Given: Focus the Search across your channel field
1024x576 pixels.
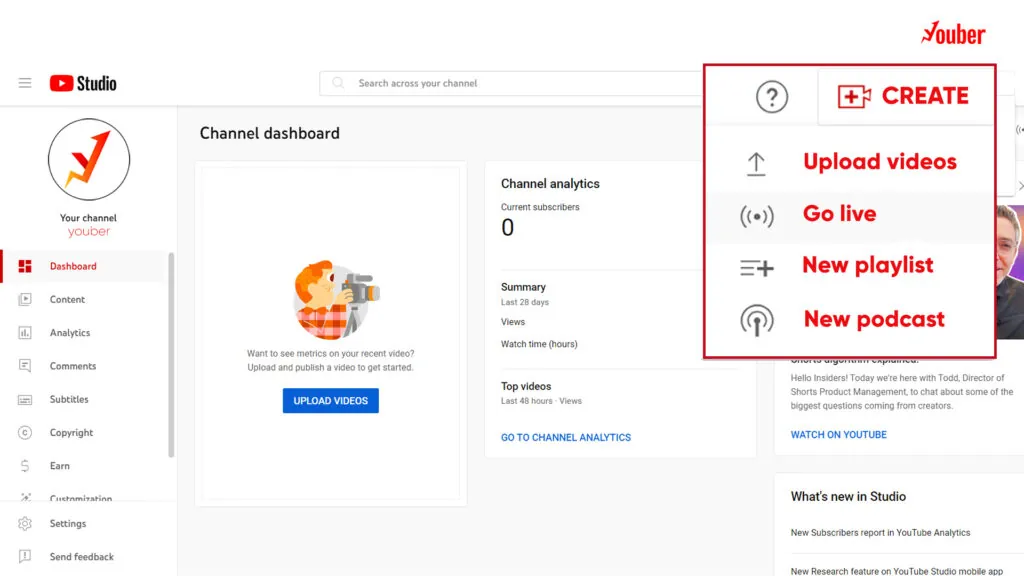Looking at the screenshot, I should click(x=511, y=83).
